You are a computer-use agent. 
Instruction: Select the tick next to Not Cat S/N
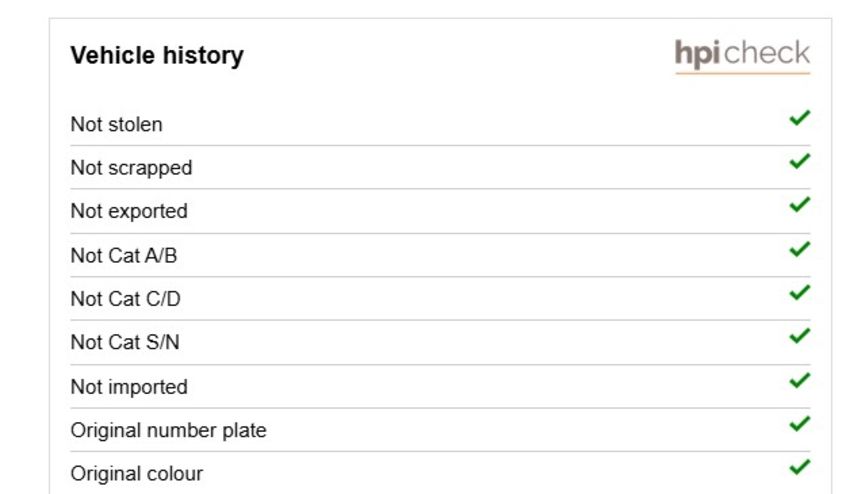pyautogui.click(x=800, y=336)
